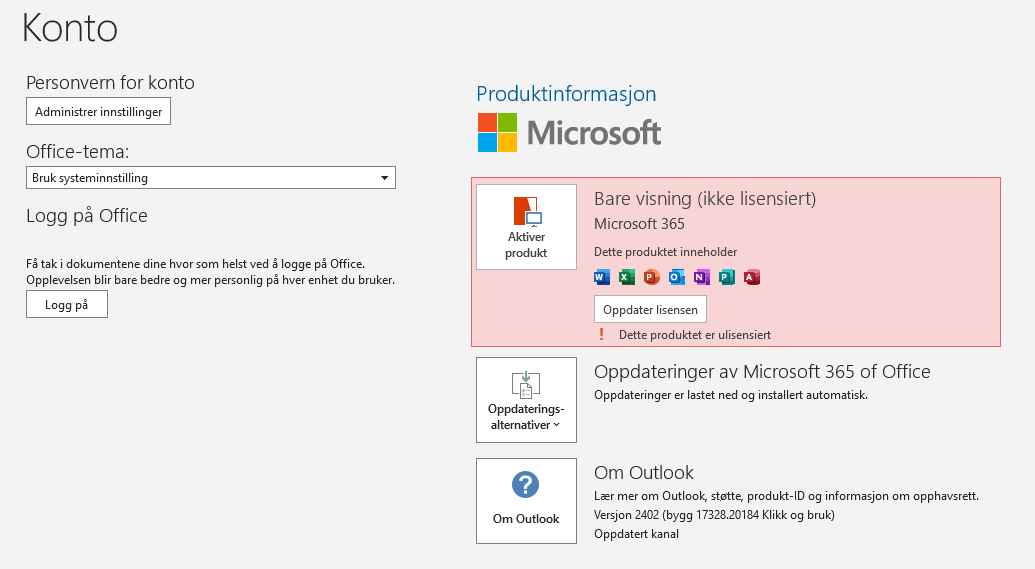Image resolution: width=1035 pixels, height=569 pixels.
Task: Click the OneNote app icon
Action: [x=702, y=277]
